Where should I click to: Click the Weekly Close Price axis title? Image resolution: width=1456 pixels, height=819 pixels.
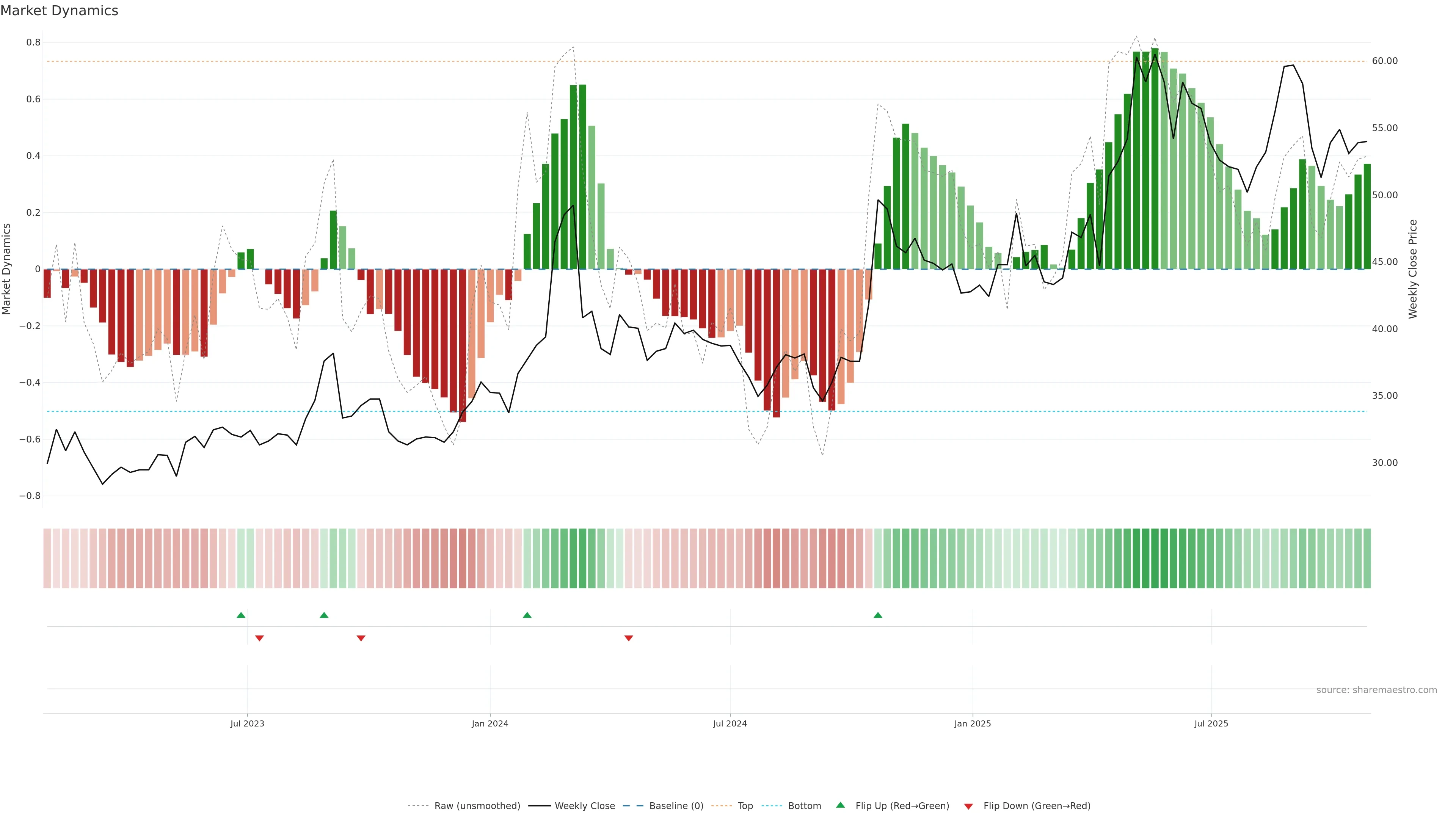pos(1412,269)
